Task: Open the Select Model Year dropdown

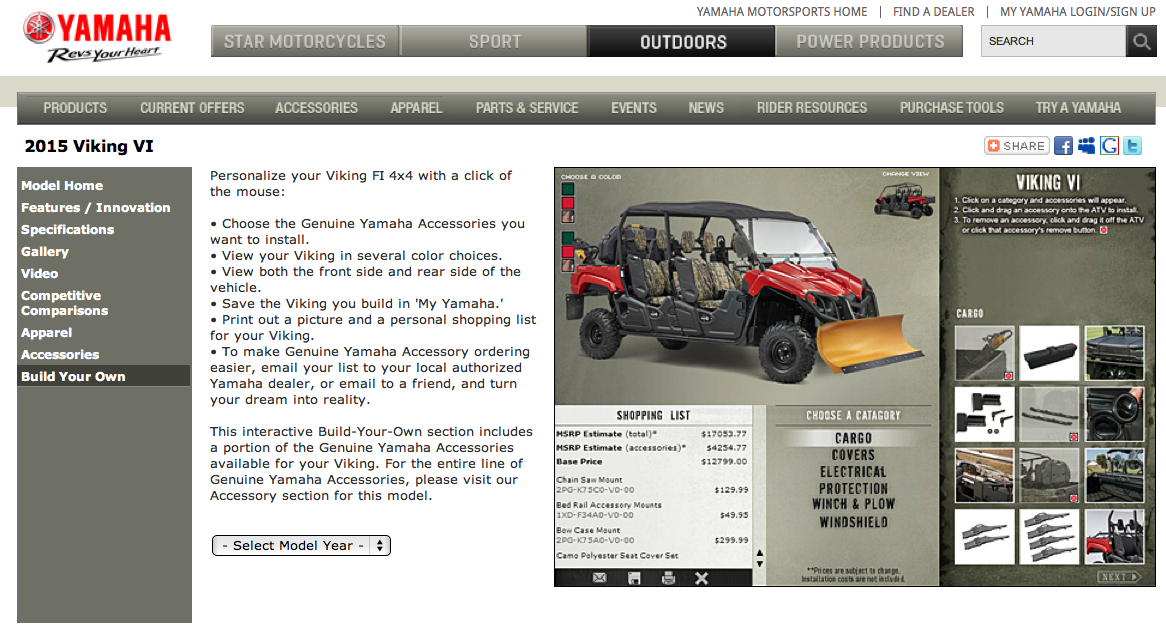Action: tap(301, 545)
